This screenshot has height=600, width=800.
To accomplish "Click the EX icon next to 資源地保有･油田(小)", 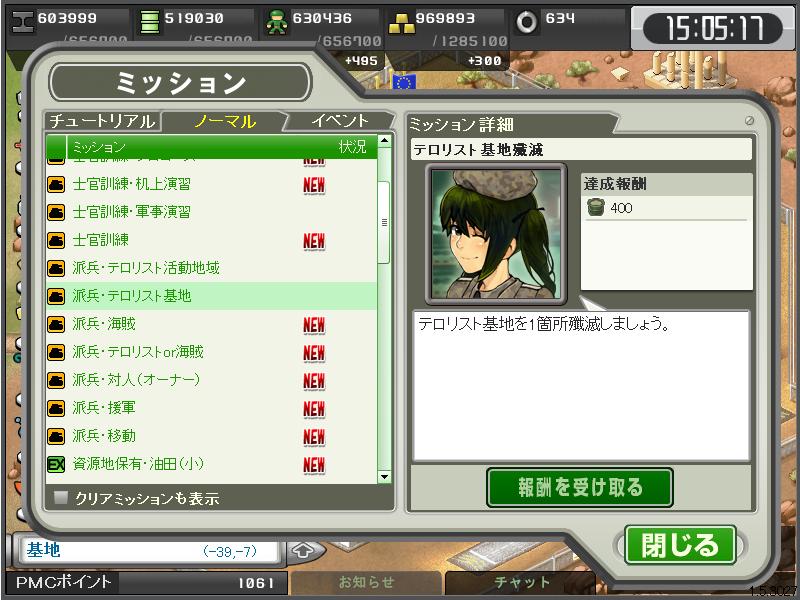I will tap(56, 464).
